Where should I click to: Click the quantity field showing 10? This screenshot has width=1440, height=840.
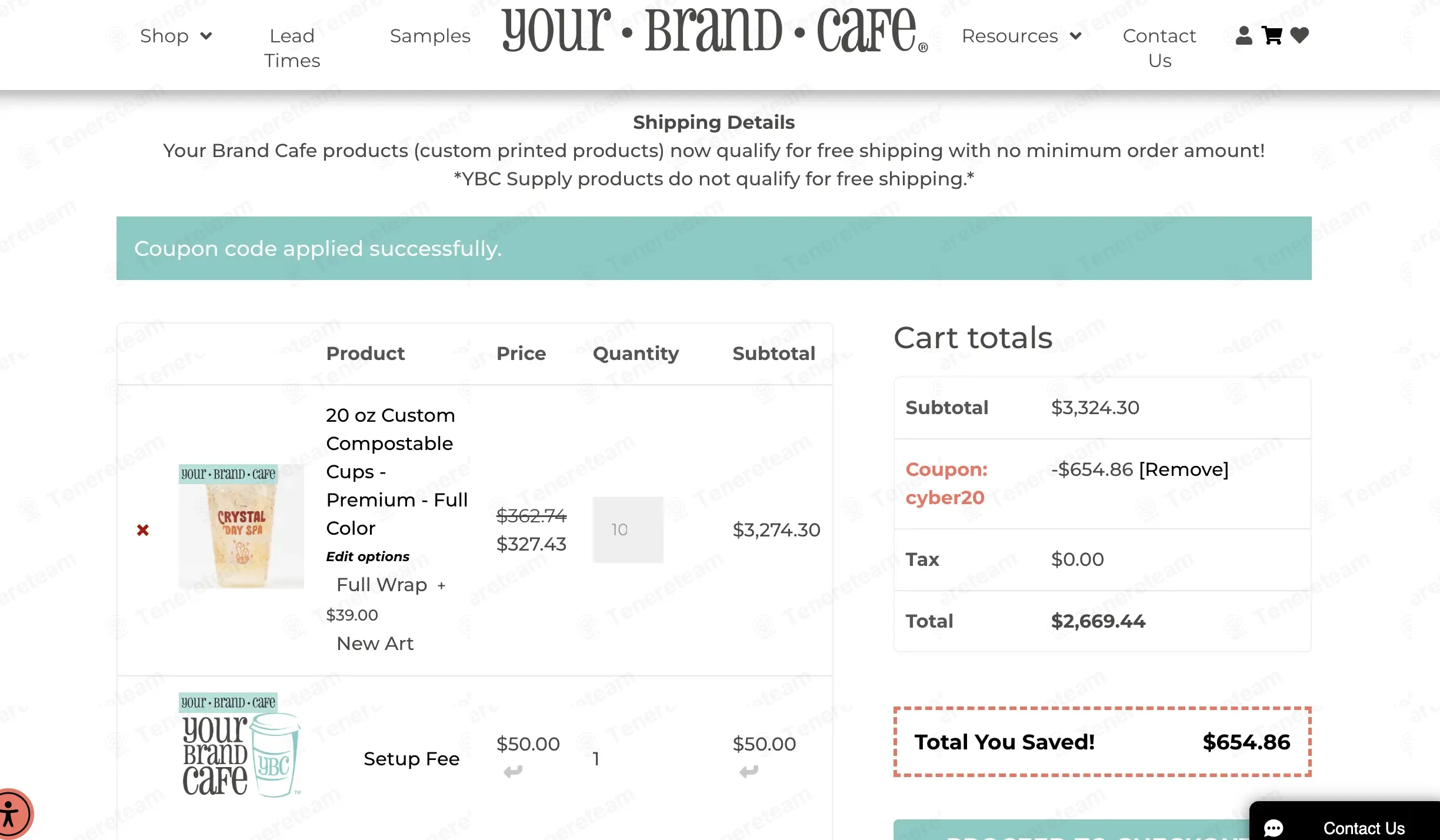click(628, 529)
